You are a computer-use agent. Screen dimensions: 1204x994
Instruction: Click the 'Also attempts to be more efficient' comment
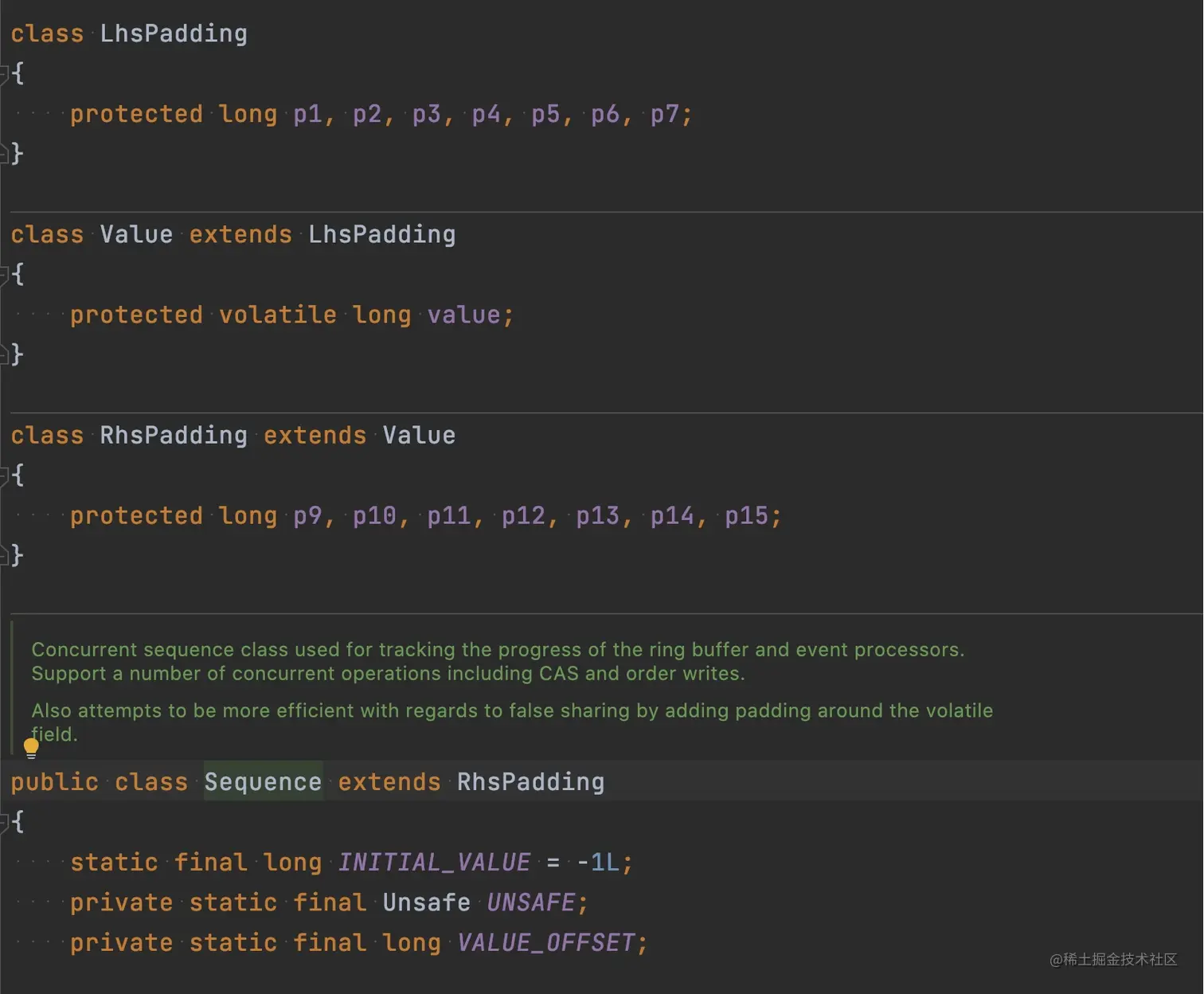(512, 710)
